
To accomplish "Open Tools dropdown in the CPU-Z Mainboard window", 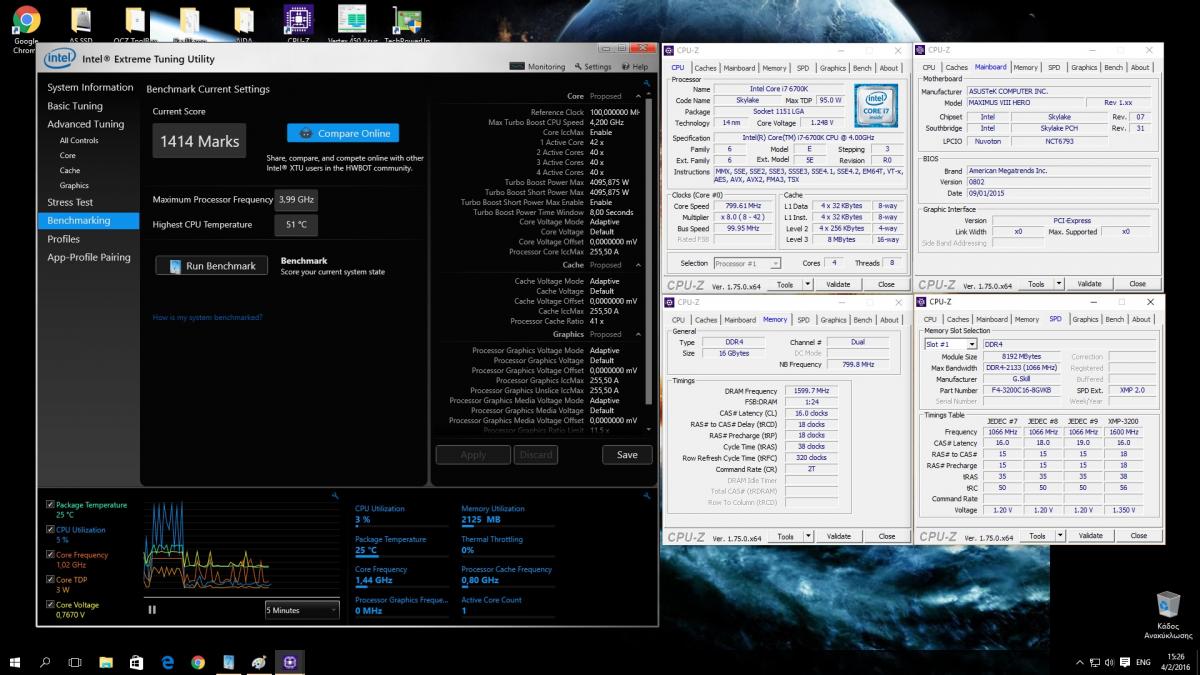I will click(x=1041, y=284).
